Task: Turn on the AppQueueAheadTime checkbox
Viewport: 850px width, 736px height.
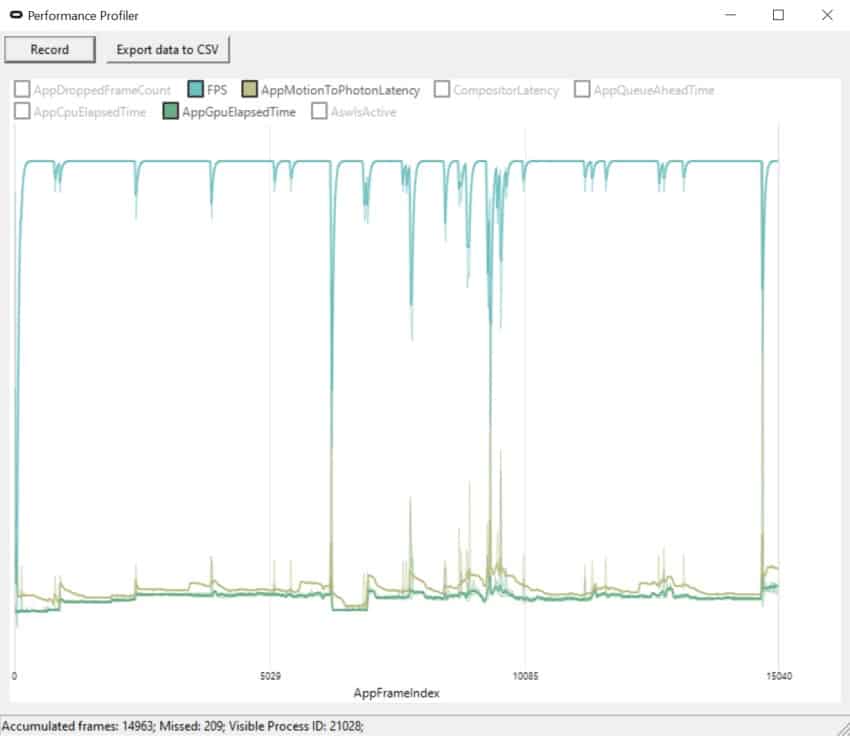Action: (582, 89)
